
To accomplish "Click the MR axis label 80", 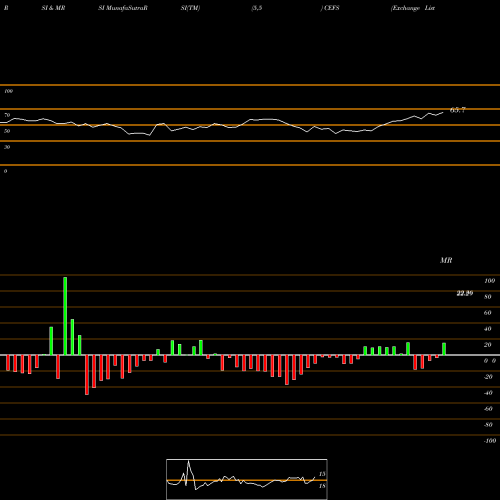I will tap(488, 297).
